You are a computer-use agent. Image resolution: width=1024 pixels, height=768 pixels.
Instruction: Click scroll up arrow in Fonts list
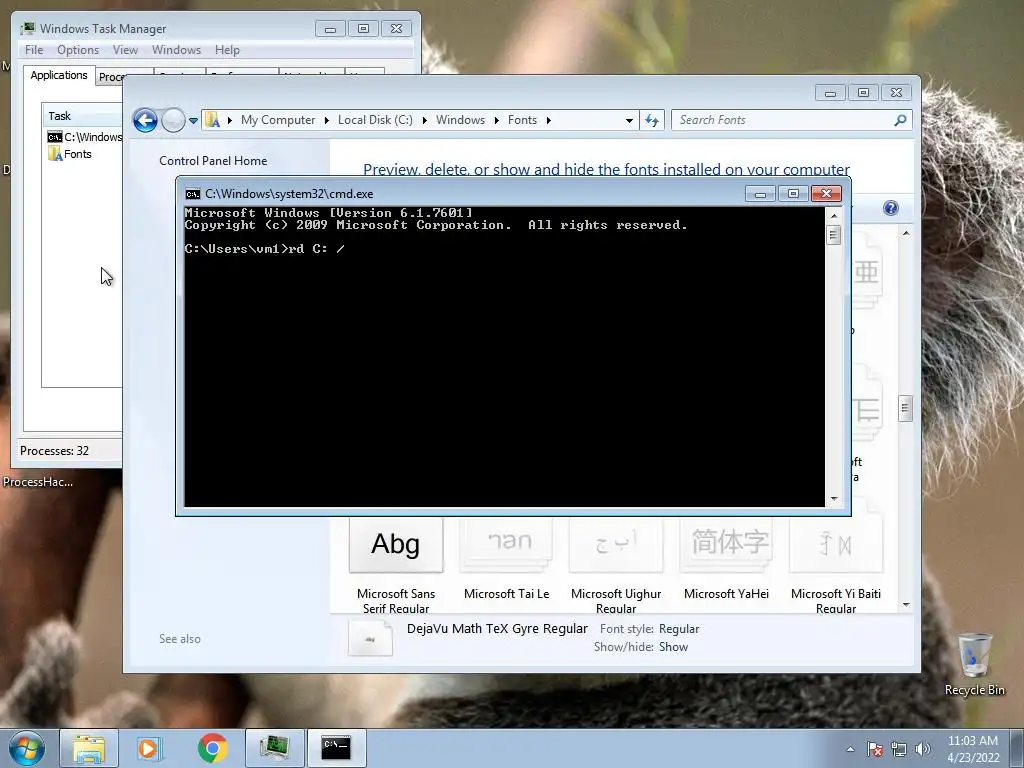906,233
